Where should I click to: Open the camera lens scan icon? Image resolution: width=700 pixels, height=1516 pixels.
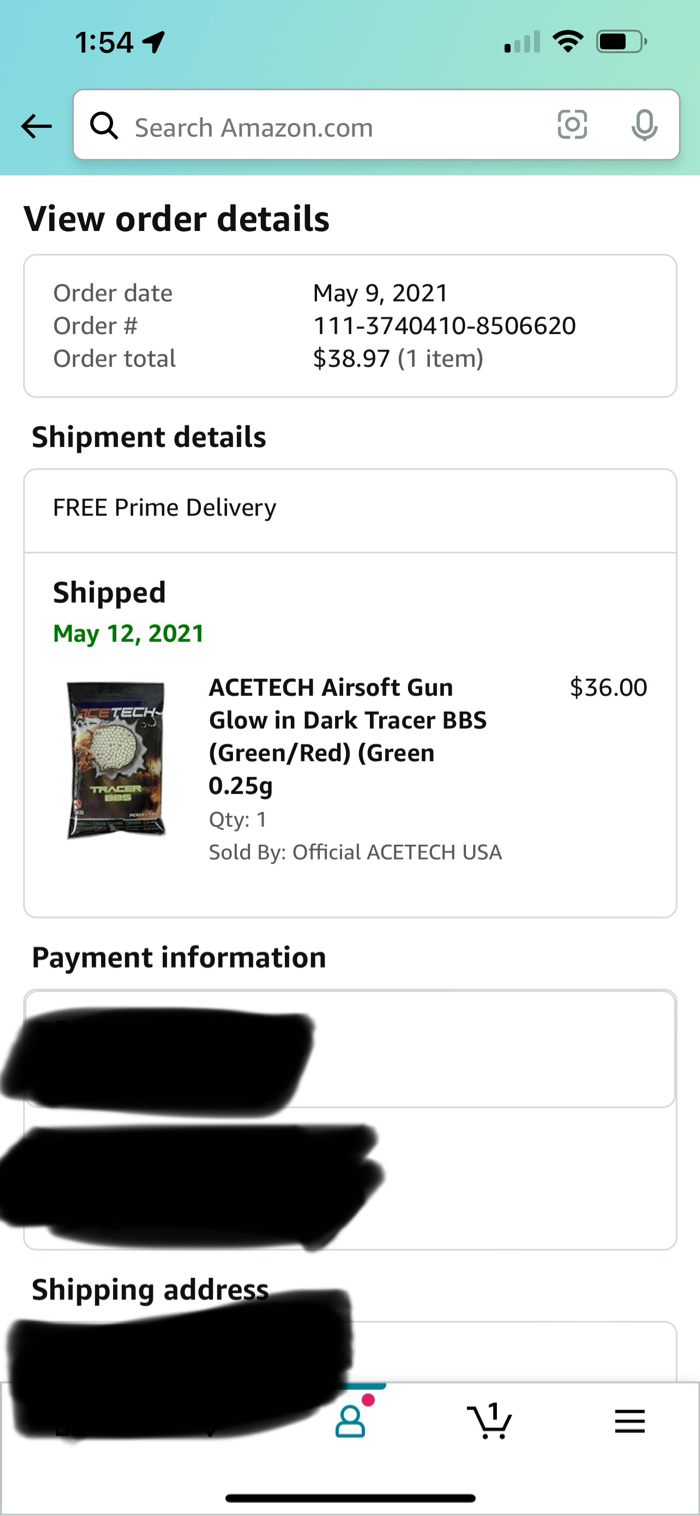[x=572, y=125]
